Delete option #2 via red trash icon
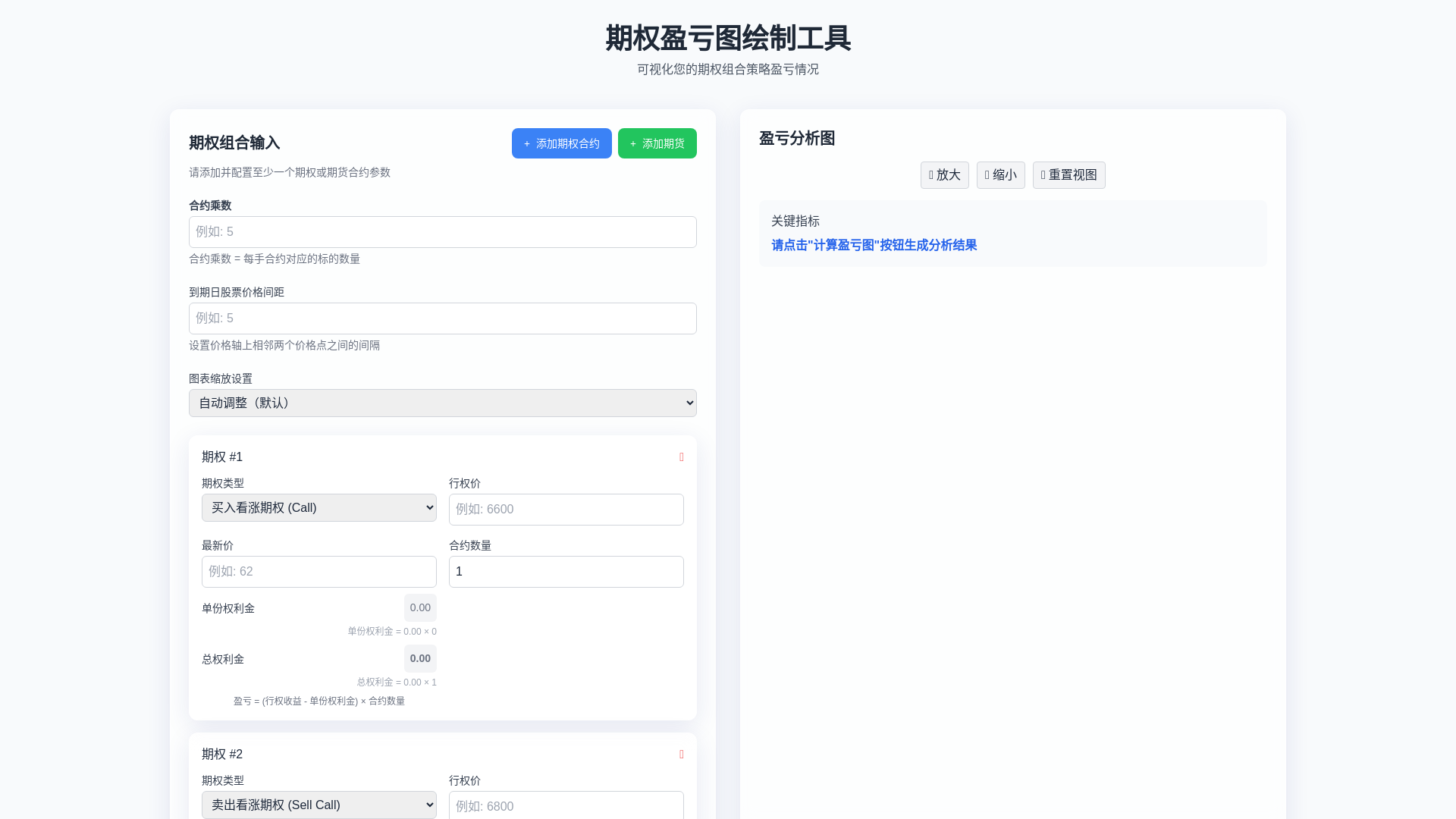This screenshot has width=1456, height=819. (681, 755)
